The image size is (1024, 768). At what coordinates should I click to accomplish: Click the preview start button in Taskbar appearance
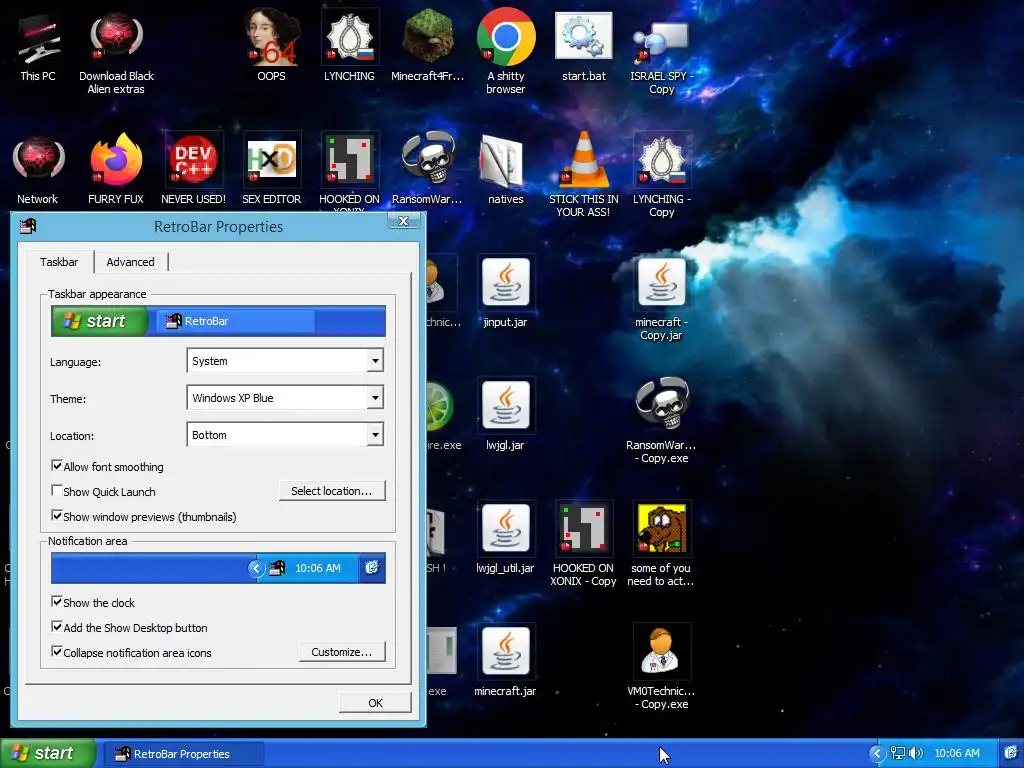[x=99, y=321]
